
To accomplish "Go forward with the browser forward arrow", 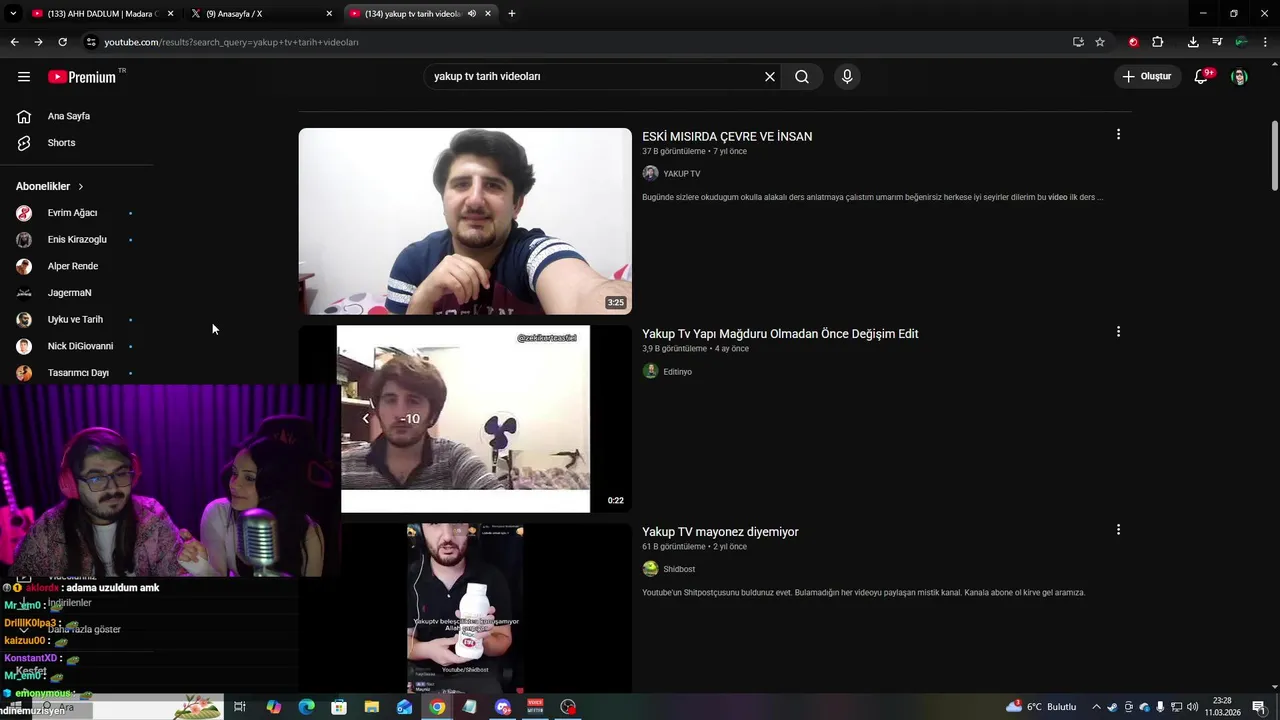I will [x=38, y=42].
